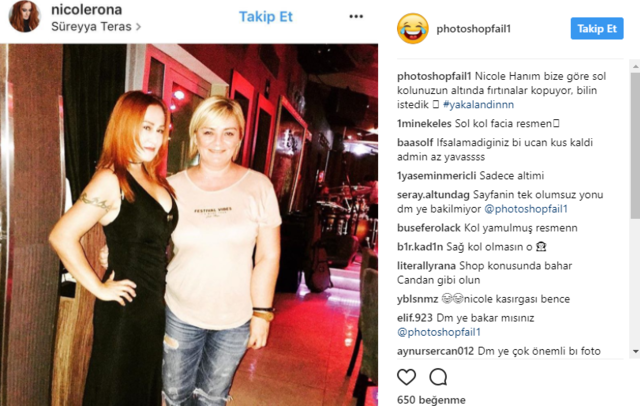The width and height of the screenshot is (640, 406).
Task: Follow nicolerona with blue Takip Et text
Action: [x=266, y=17]
